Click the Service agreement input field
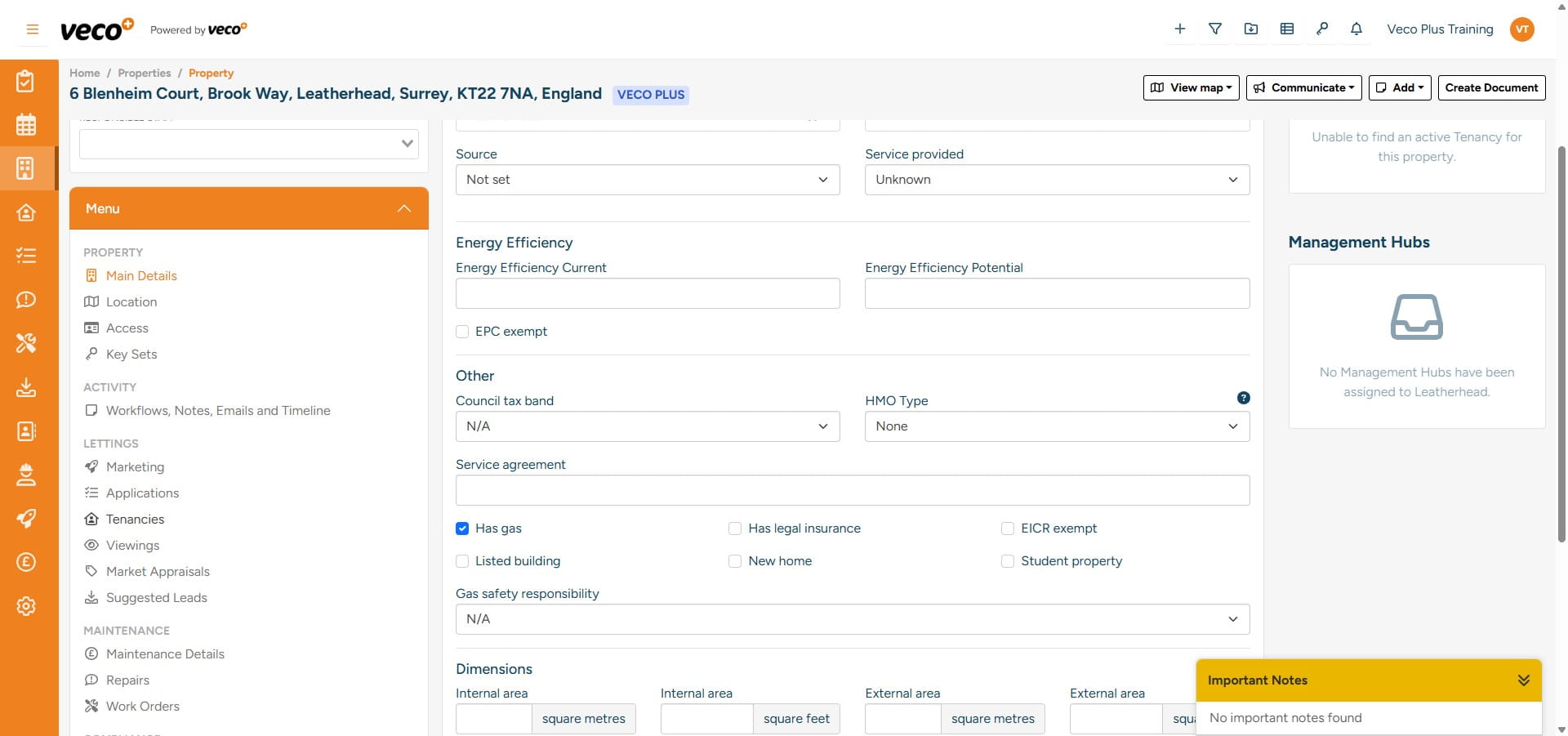Viewport: 1568px width, 736px height. (852, 490)
